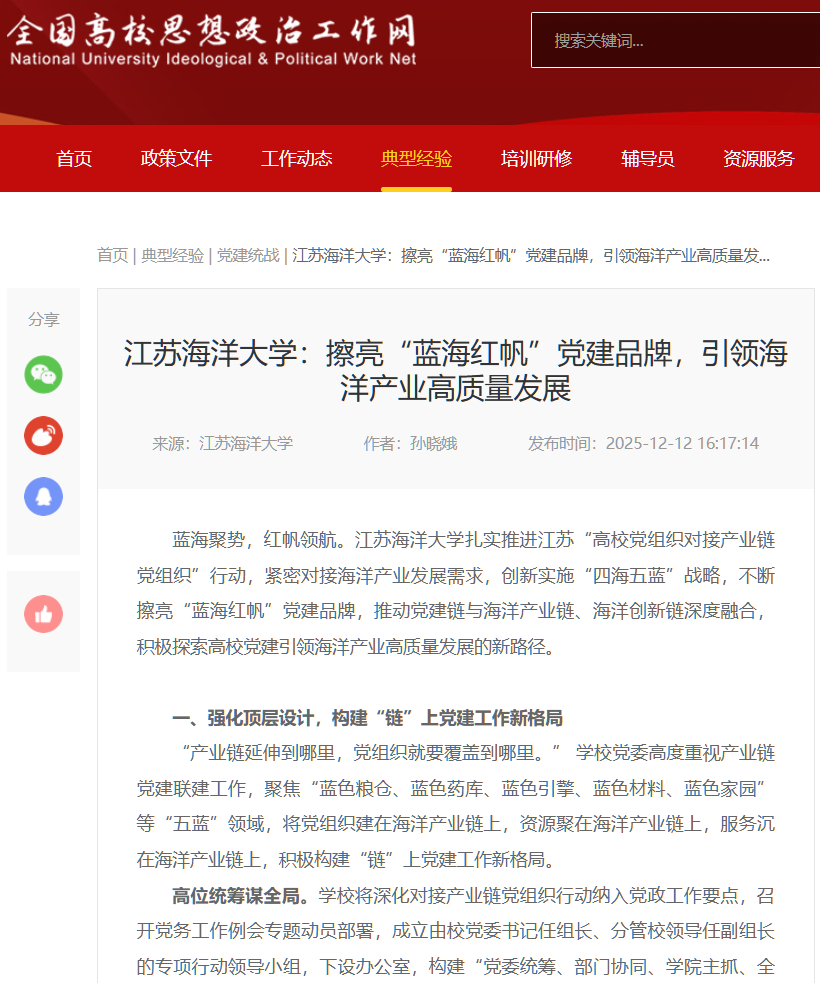Open the 党建统战 breadcrumb link

[248, 255]
